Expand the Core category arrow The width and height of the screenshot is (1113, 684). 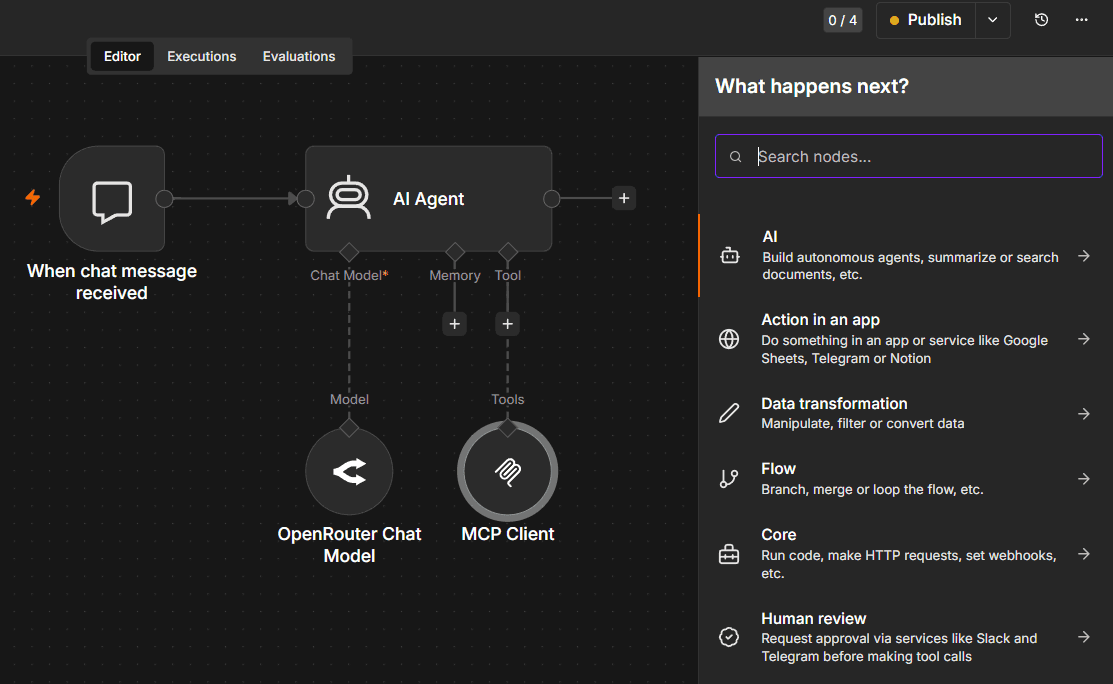click(1084, 553)
